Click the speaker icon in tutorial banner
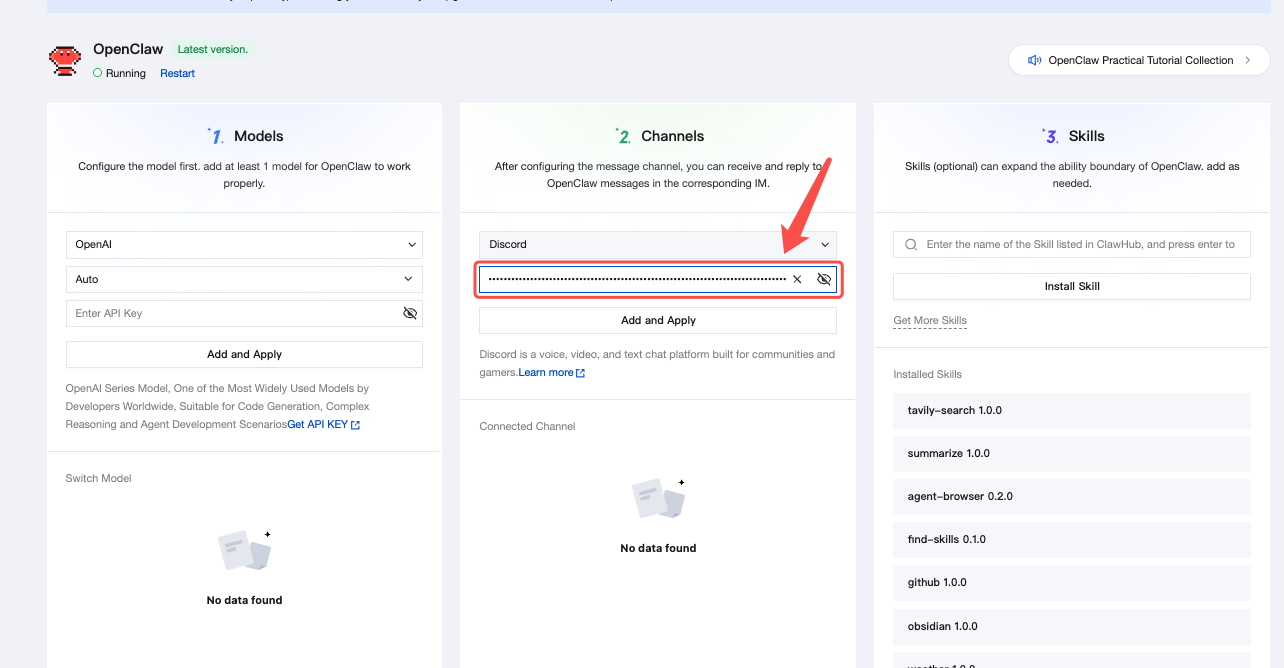The image size is (1284, 668). click(1035, 60)
